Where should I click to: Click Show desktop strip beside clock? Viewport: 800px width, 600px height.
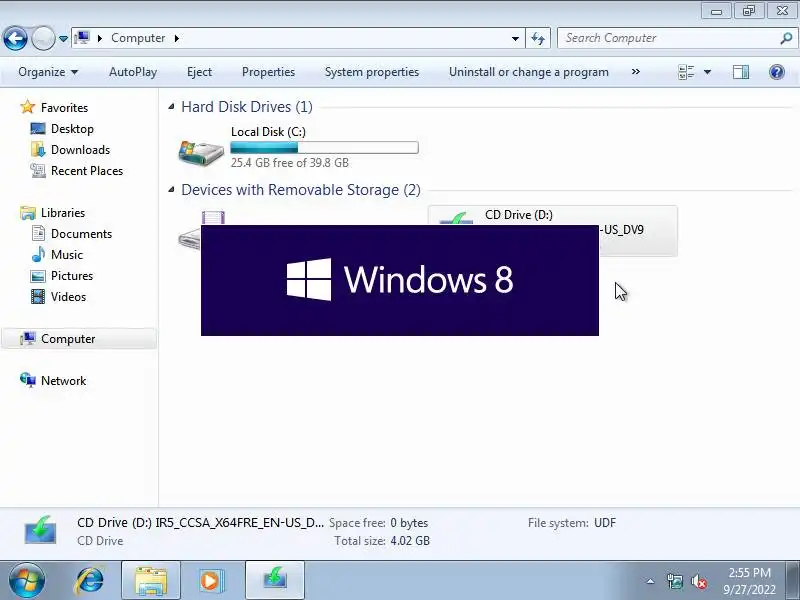tap(793, 581)
